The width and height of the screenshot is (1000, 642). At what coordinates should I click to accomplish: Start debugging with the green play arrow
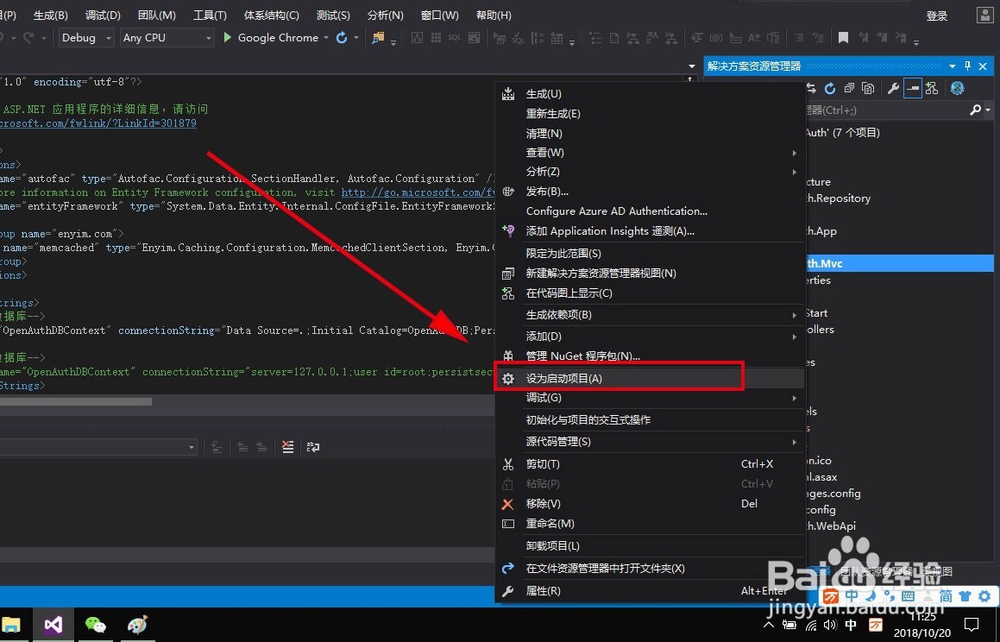[x=228, y=38]
